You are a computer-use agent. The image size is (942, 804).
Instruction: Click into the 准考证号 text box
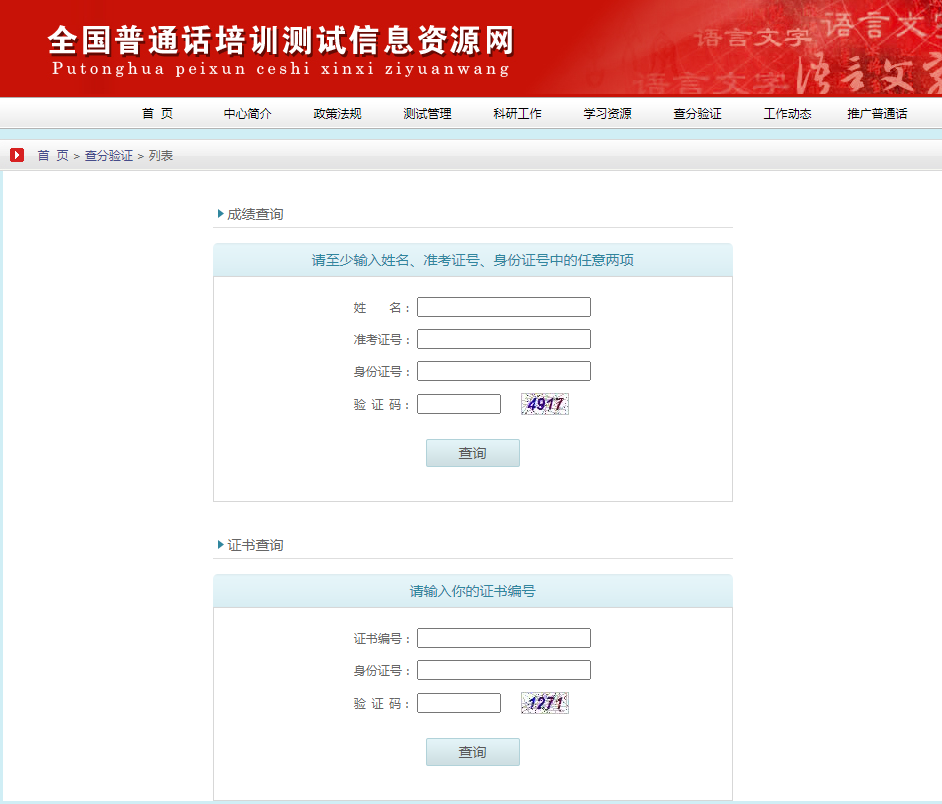point(503,339)
